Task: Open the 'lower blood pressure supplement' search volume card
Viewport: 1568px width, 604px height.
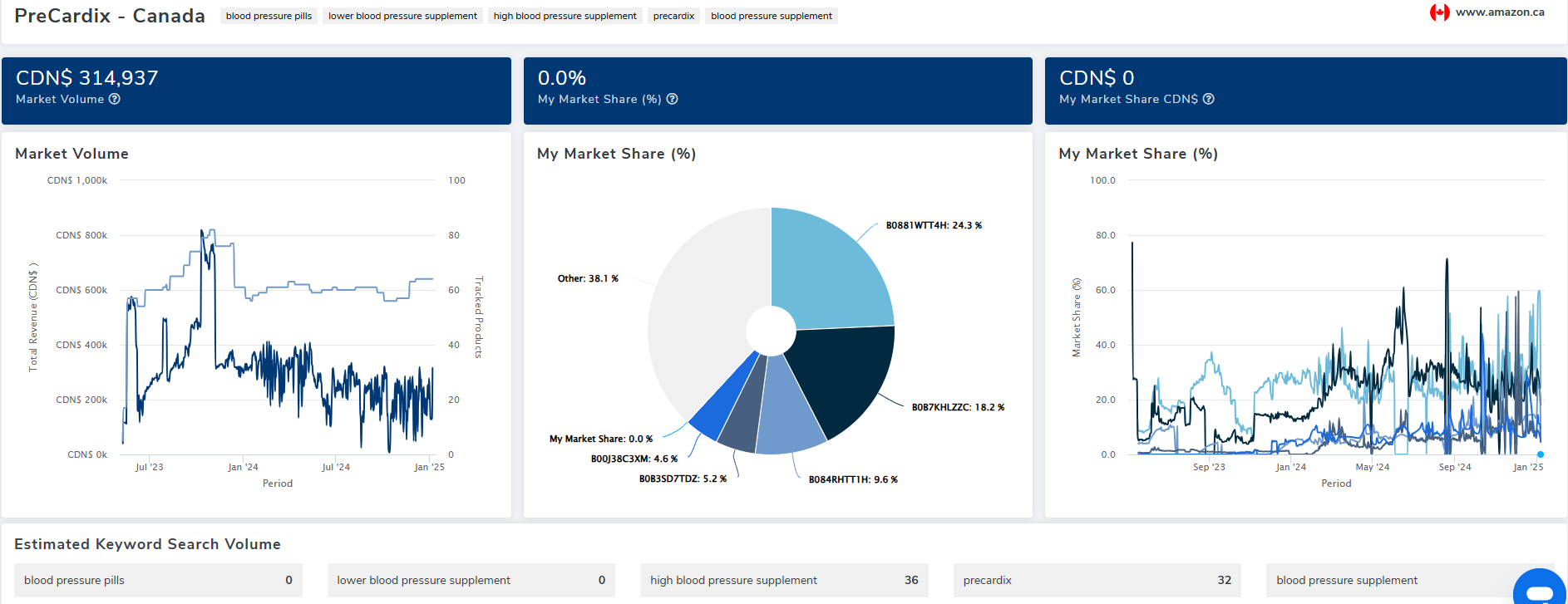Action: click(x=471, y=581)
